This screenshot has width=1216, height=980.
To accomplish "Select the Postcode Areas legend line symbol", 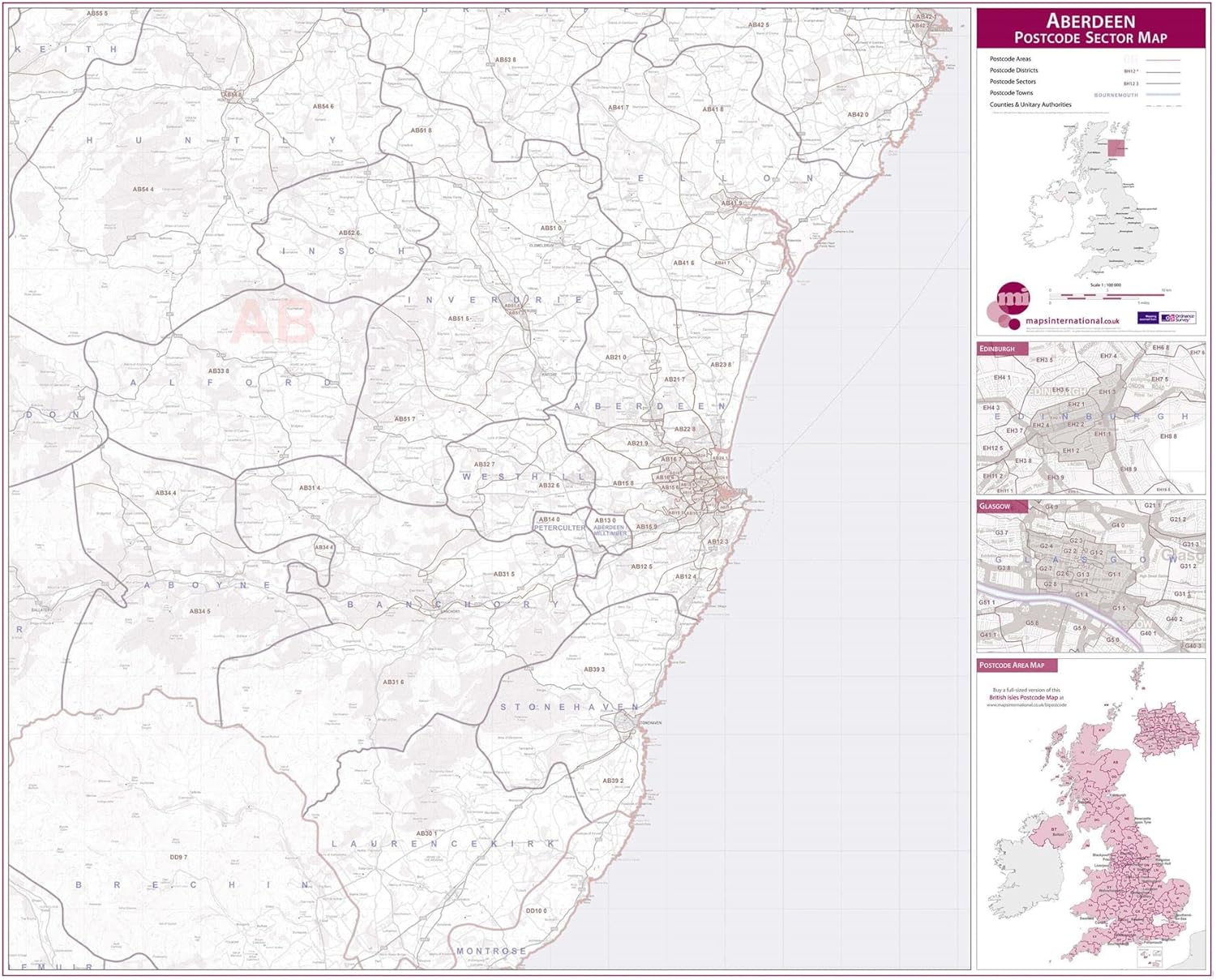I will 1163,59.
